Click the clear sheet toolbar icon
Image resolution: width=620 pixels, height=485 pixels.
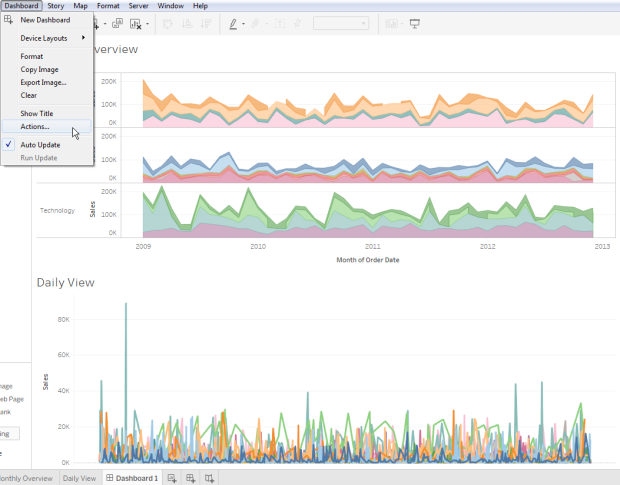pyautogui.click(x=136, y=23)
